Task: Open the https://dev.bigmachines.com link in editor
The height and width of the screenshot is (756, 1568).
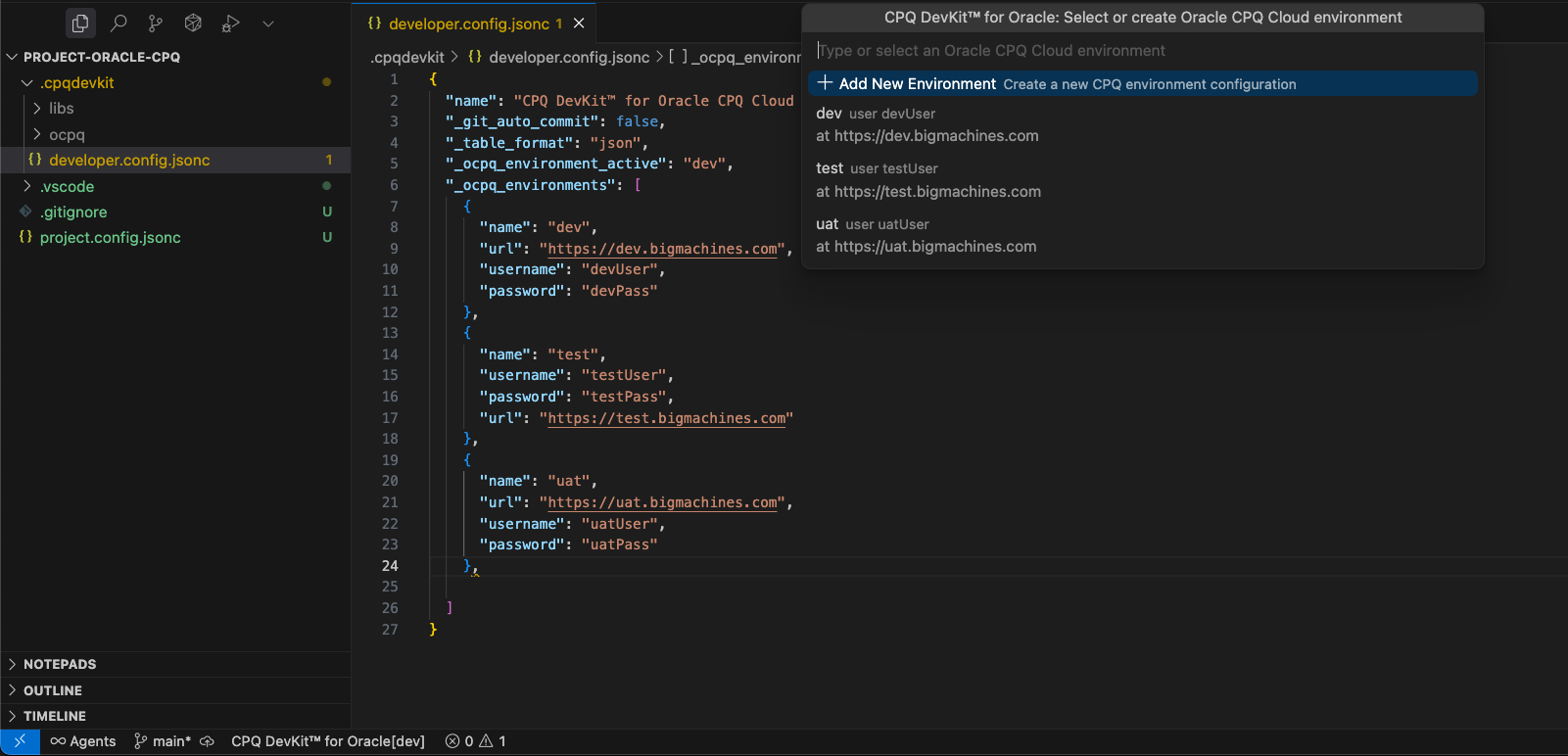Action: (x=663, y=249)
